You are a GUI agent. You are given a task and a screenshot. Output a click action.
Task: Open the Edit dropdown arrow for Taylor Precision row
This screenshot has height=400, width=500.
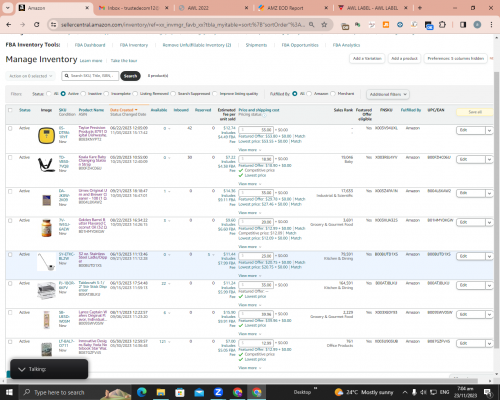489,131
